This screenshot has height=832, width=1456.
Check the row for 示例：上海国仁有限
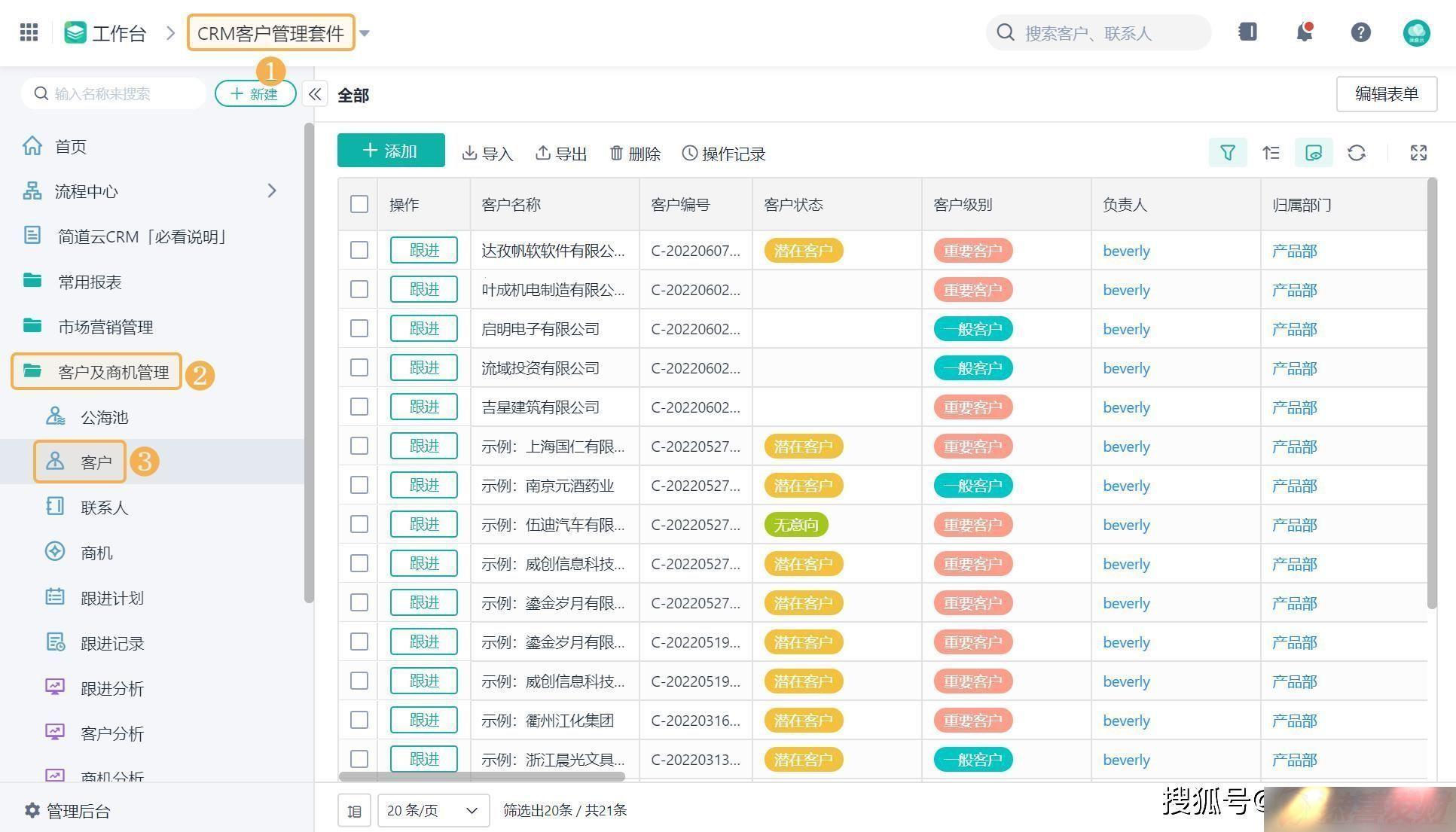coord(359,446)
